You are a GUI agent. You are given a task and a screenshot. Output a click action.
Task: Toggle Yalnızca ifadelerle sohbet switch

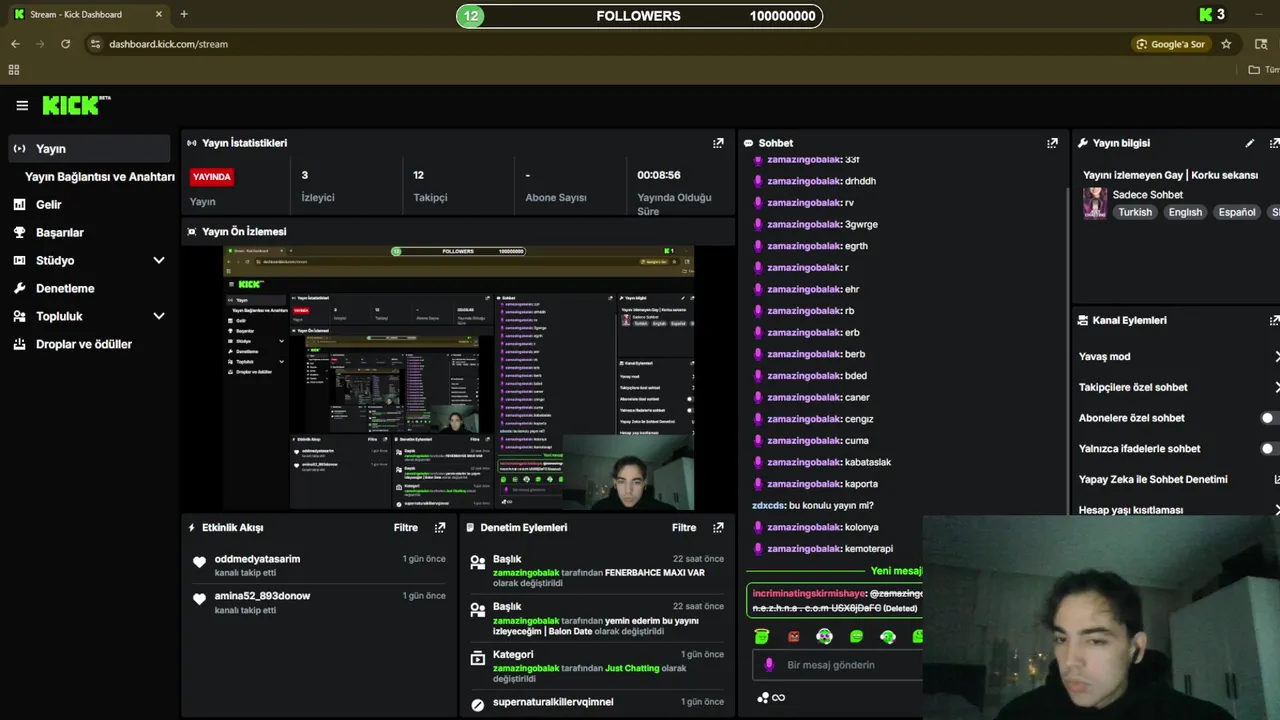1270,449
